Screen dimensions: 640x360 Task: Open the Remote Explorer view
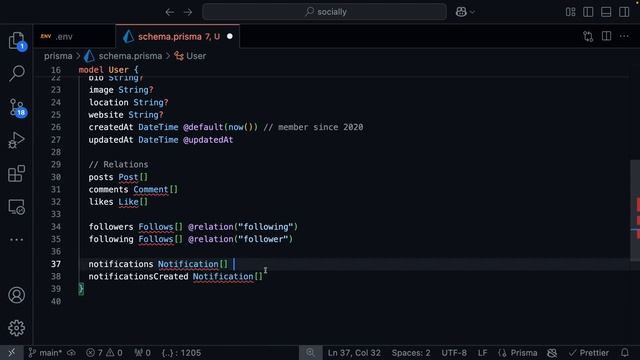coord(16,207)
